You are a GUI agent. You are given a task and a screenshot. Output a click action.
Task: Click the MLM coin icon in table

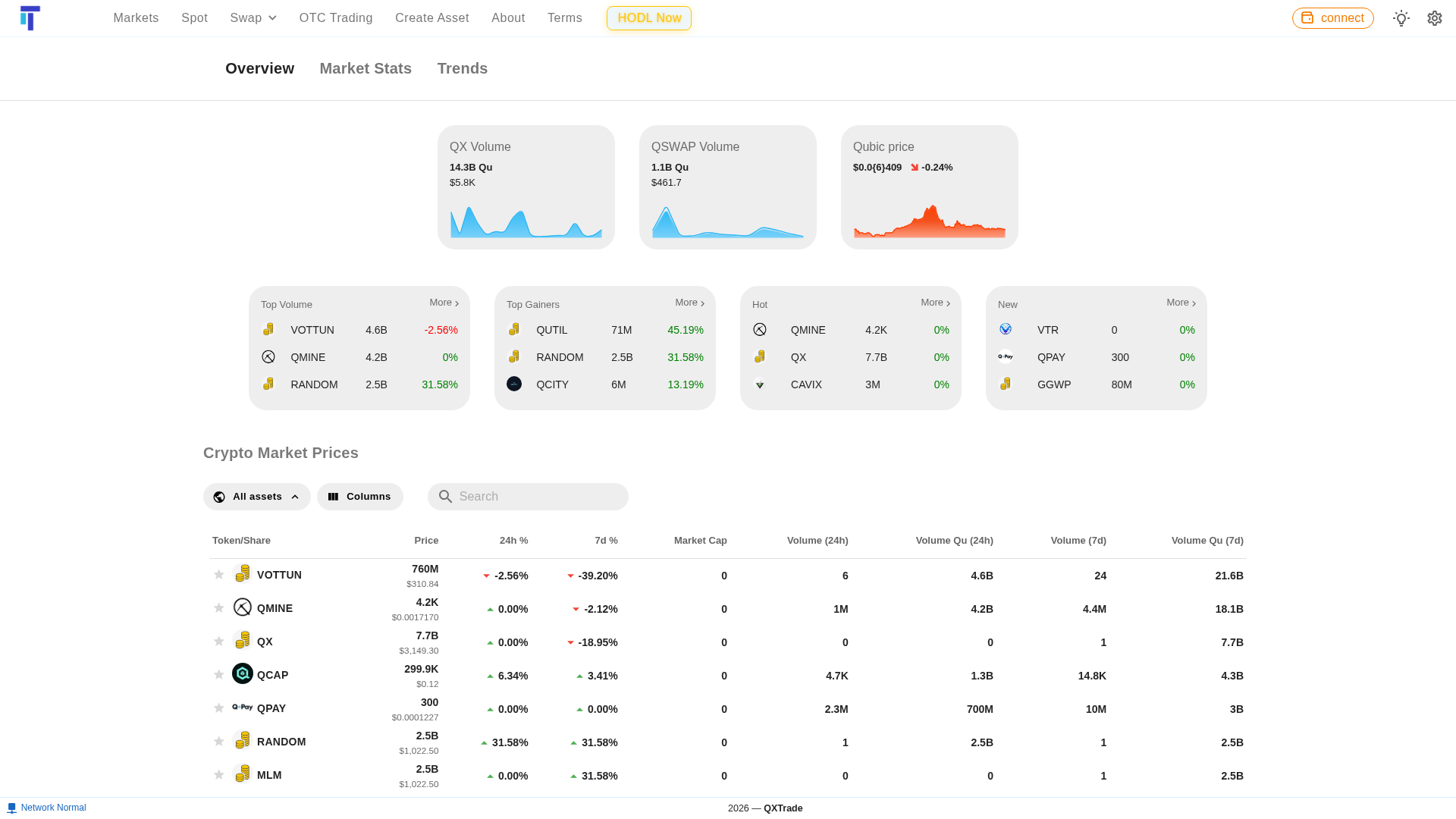point(243,774)
